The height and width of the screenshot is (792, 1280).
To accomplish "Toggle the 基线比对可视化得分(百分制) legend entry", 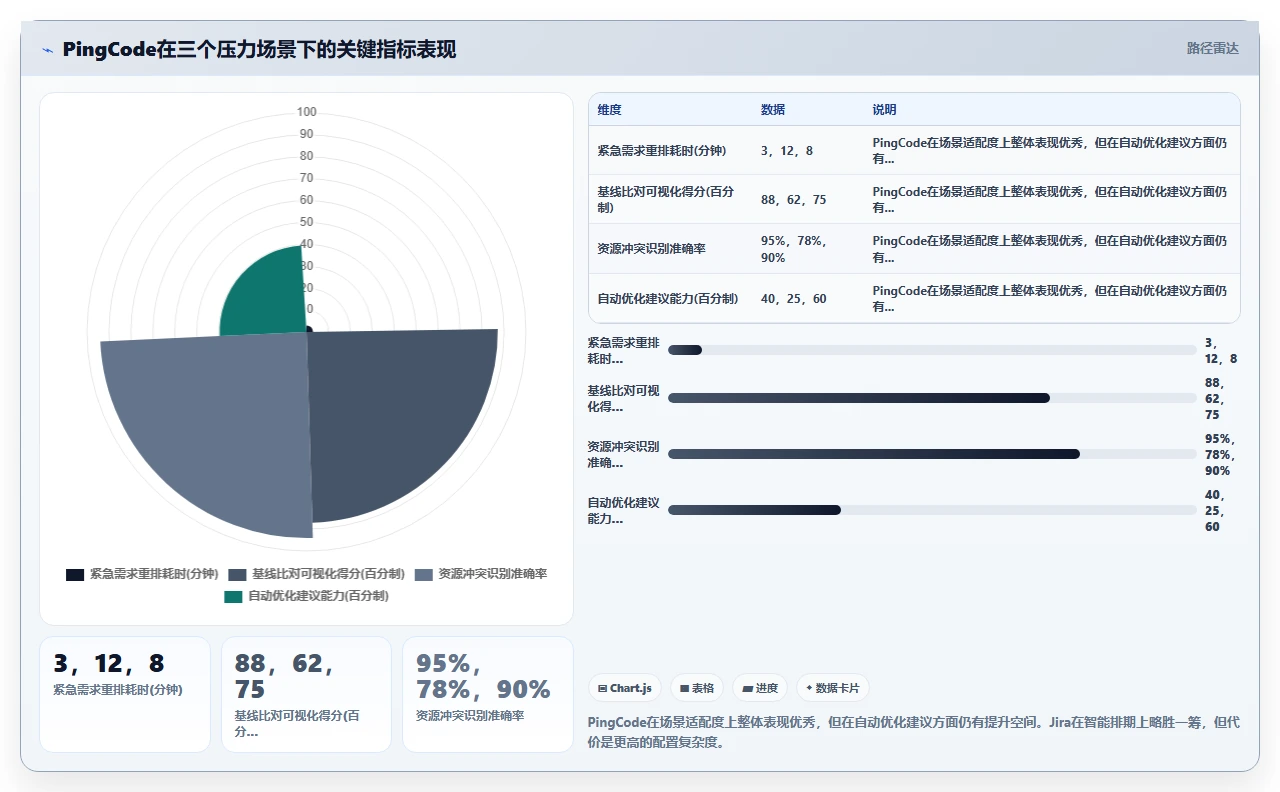I will (x=316, y=574).
